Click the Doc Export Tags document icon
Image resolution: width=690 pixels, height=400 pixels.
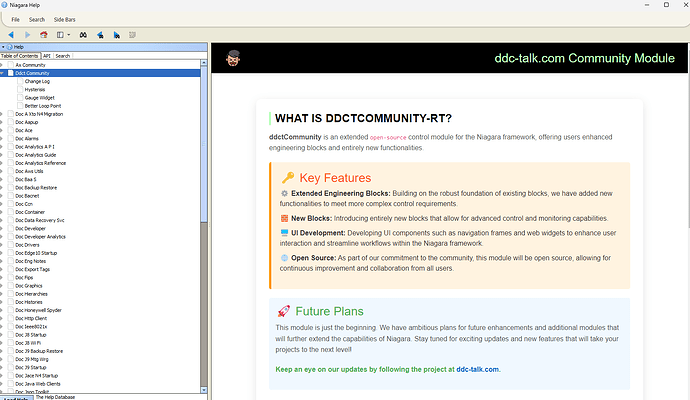pyautogui.click(x=11, y=269)
